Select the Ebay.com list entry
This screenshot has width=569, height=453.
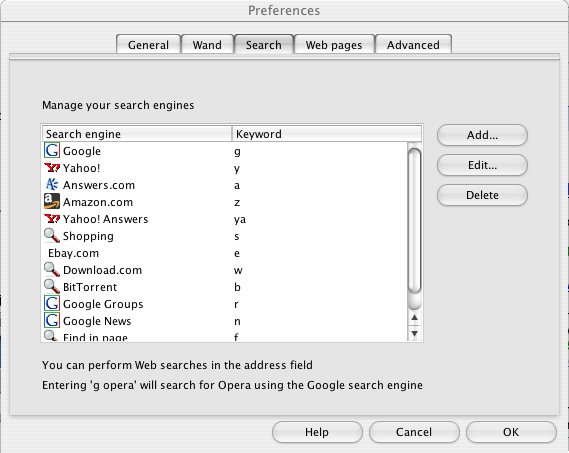click(225, 253)
